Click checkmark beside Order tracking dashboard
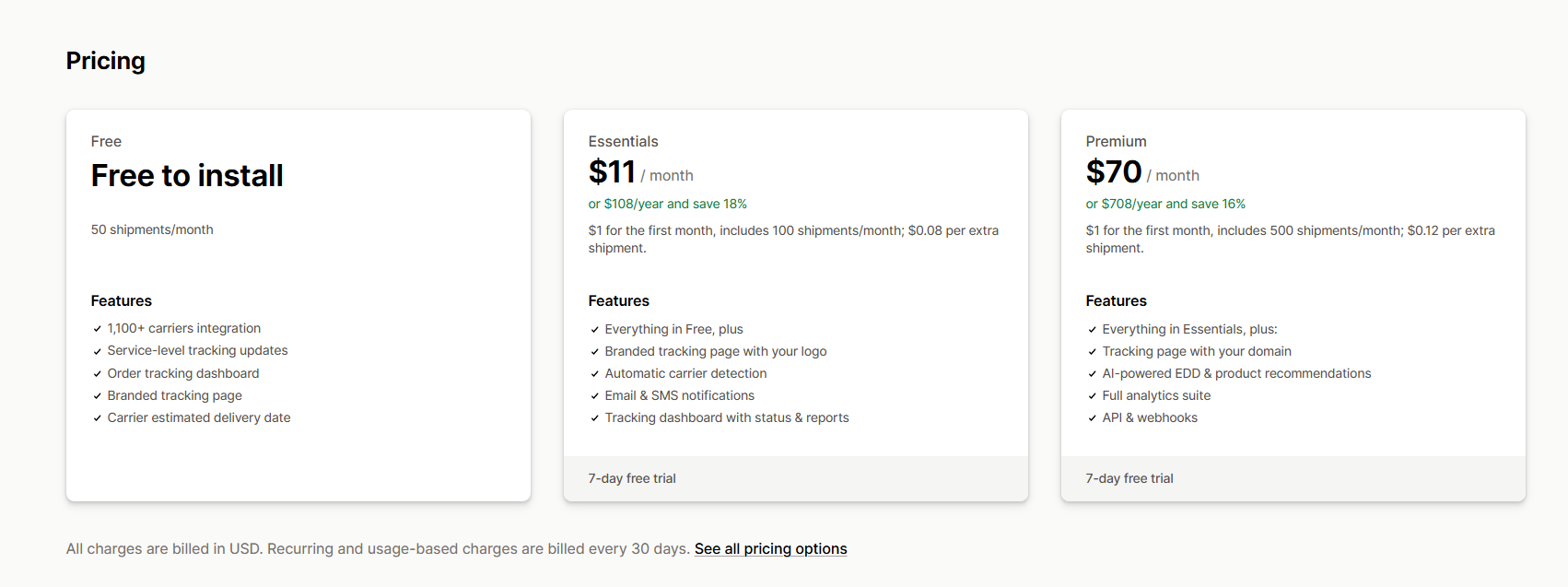 click(97, 373)
